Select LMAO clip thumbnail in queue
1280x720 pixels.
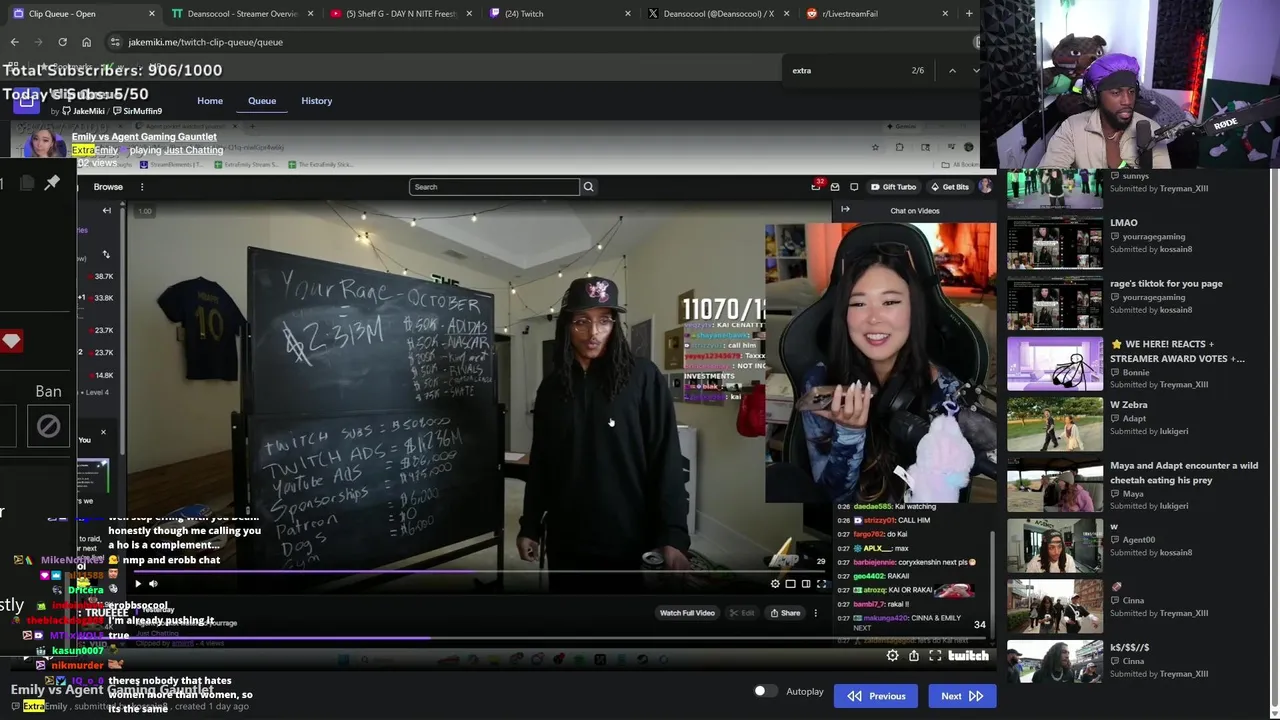1055,242
